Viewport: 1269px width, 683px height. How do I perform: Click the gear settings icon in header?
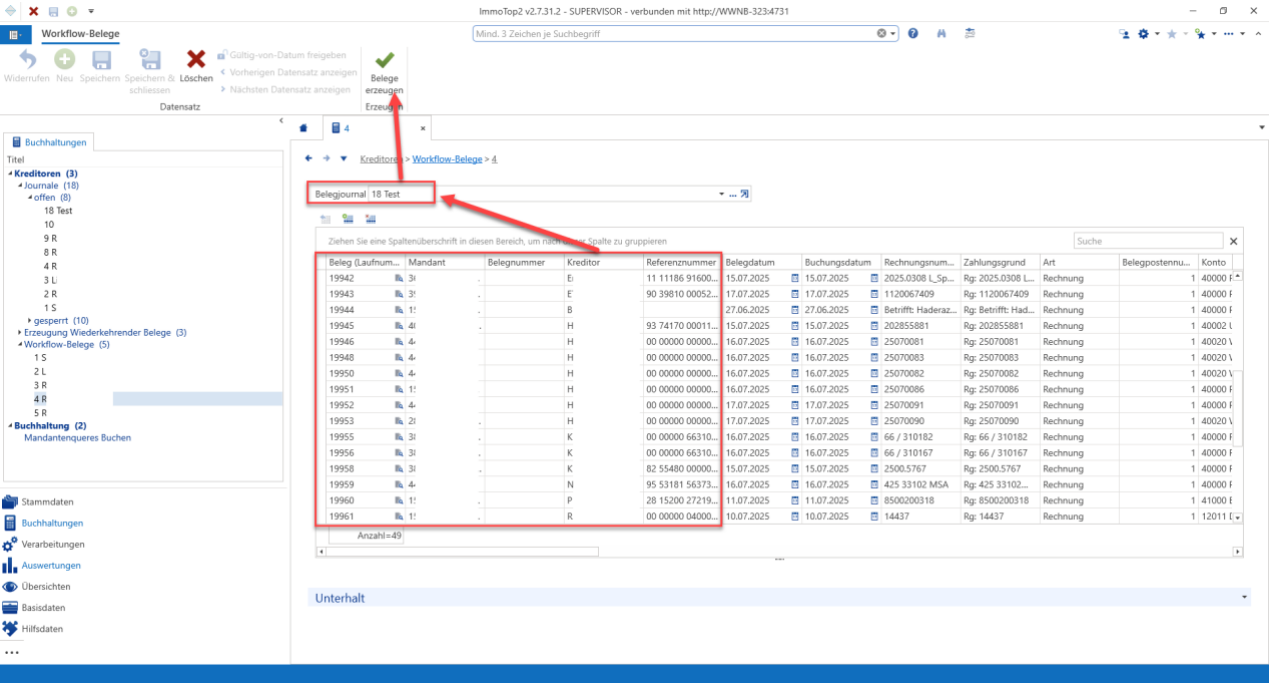(1144, 33)
